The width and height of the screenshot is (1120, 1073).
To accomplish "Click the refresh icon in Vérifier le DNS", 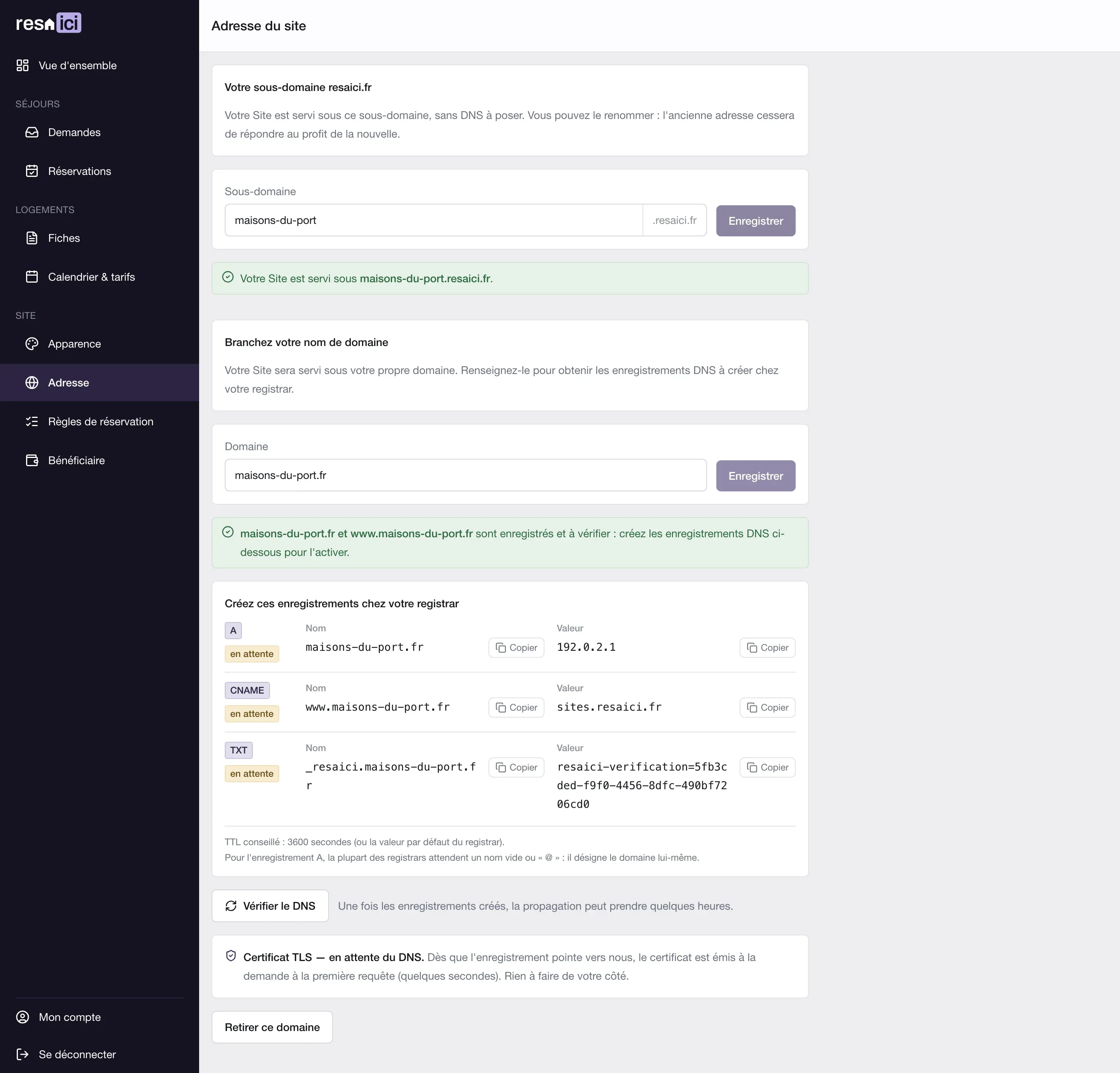I will tap(231, 905).
